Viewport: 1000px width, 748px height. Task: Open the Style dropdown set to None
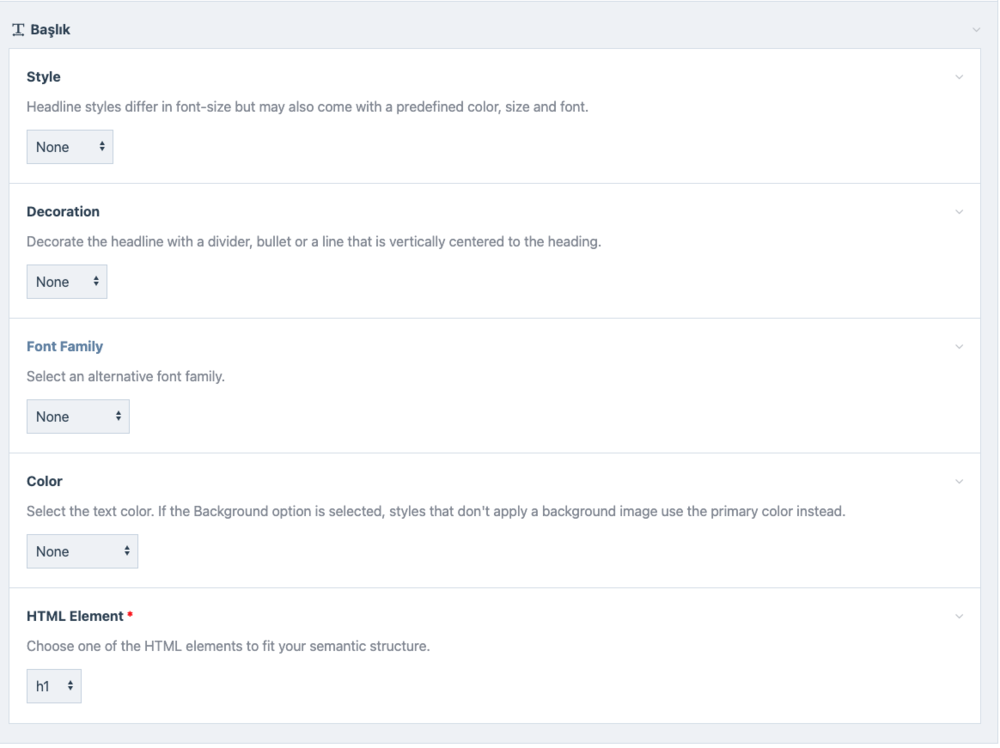tap(70, 147)
